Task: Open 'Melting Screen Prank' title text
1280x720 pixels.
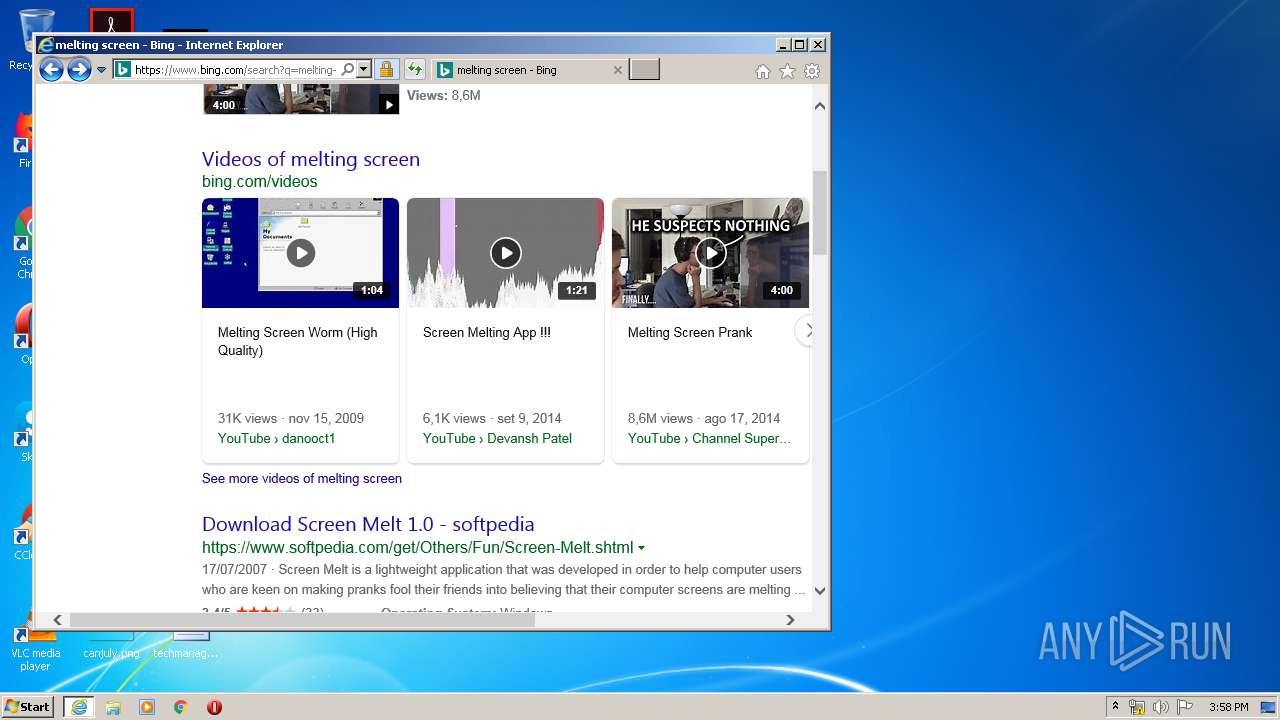Action: [690, 332]
